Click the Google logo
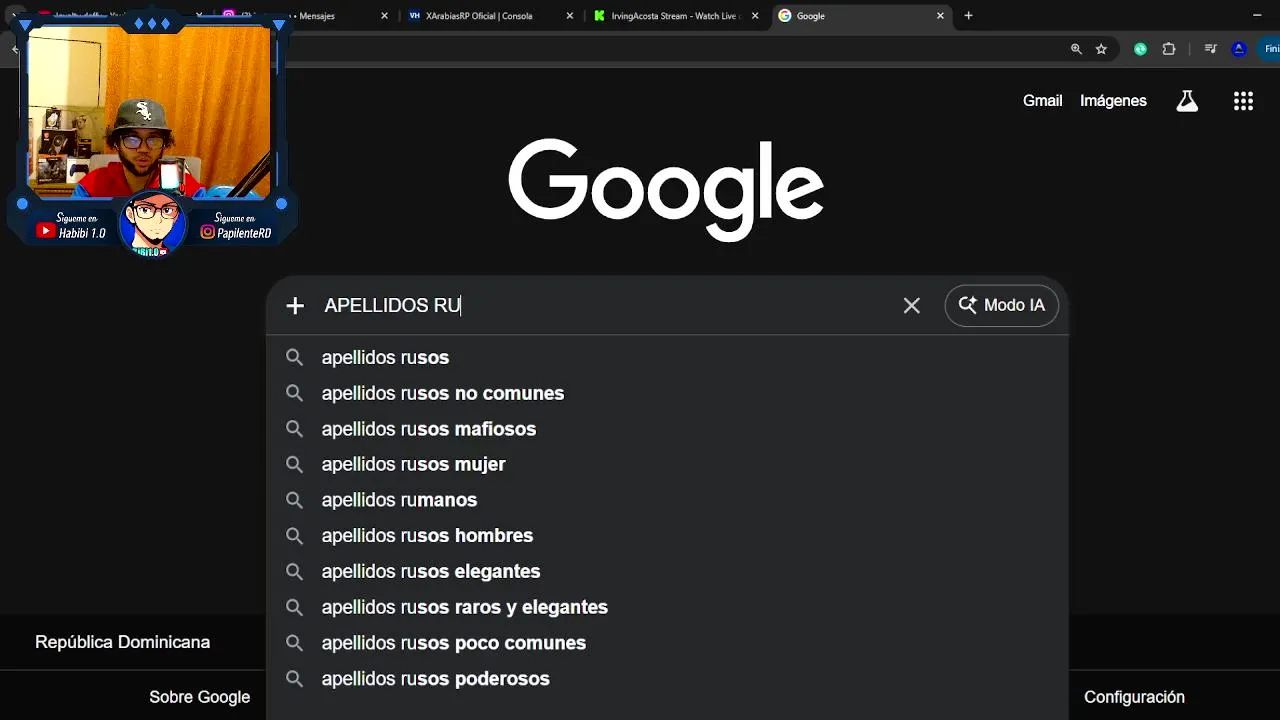 666,190
